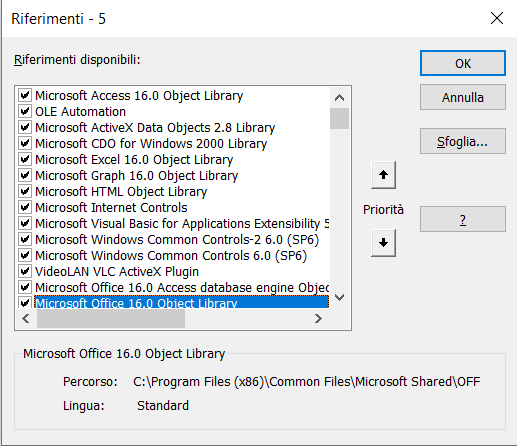Screen dimensions: 517x446
Task: Browse for a library with Sfoglia
Action: pyautogui.click(x=463, y=141)
